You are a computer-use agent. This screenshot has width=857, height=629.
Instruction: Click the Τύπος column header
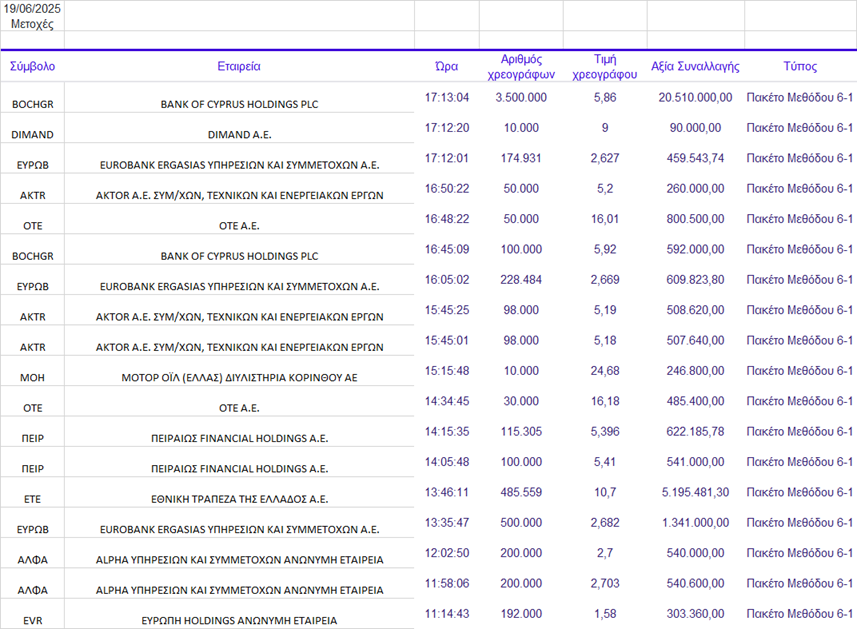click(x=800, y=67)
